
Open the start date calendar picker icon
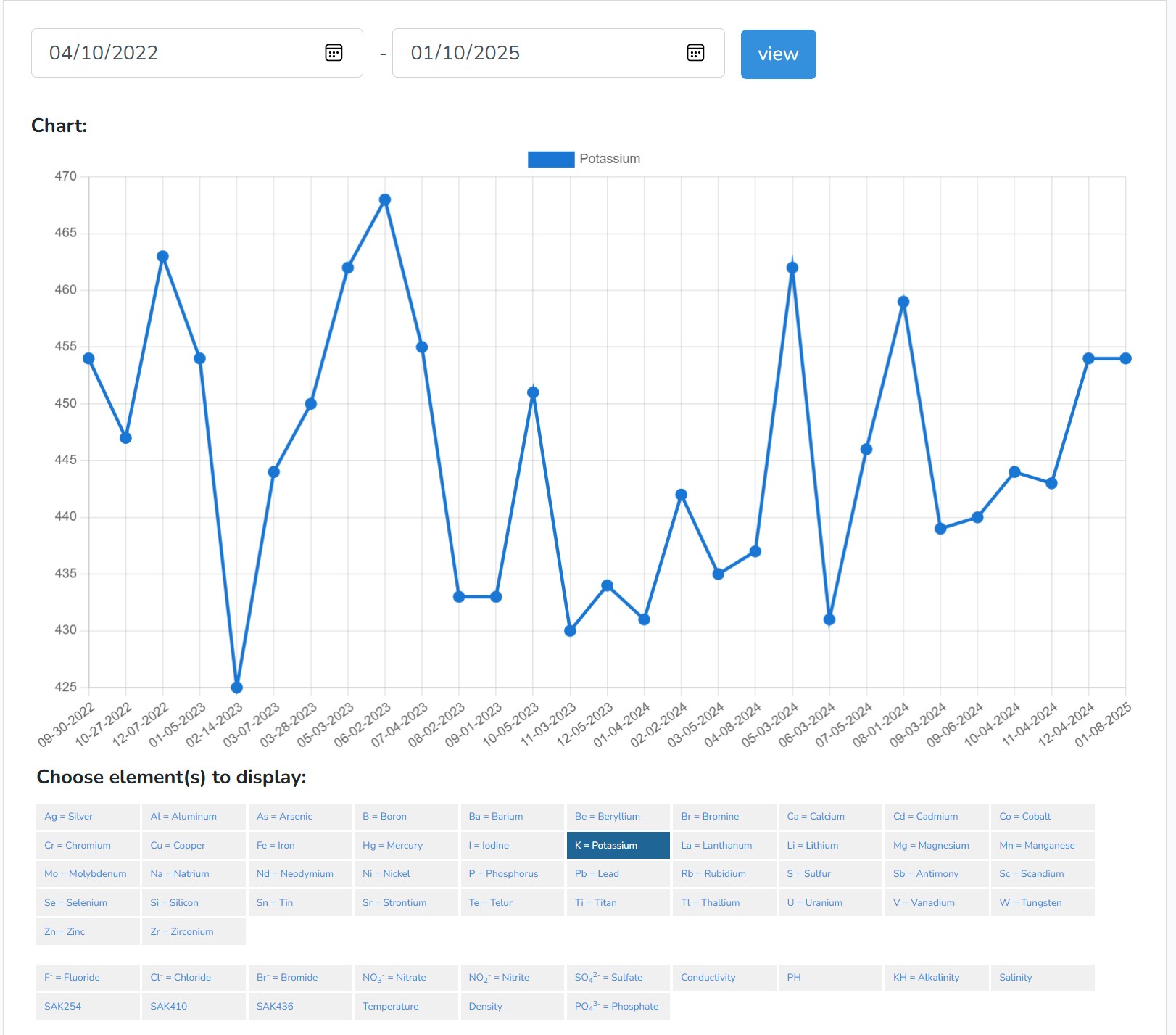[334, 53]
